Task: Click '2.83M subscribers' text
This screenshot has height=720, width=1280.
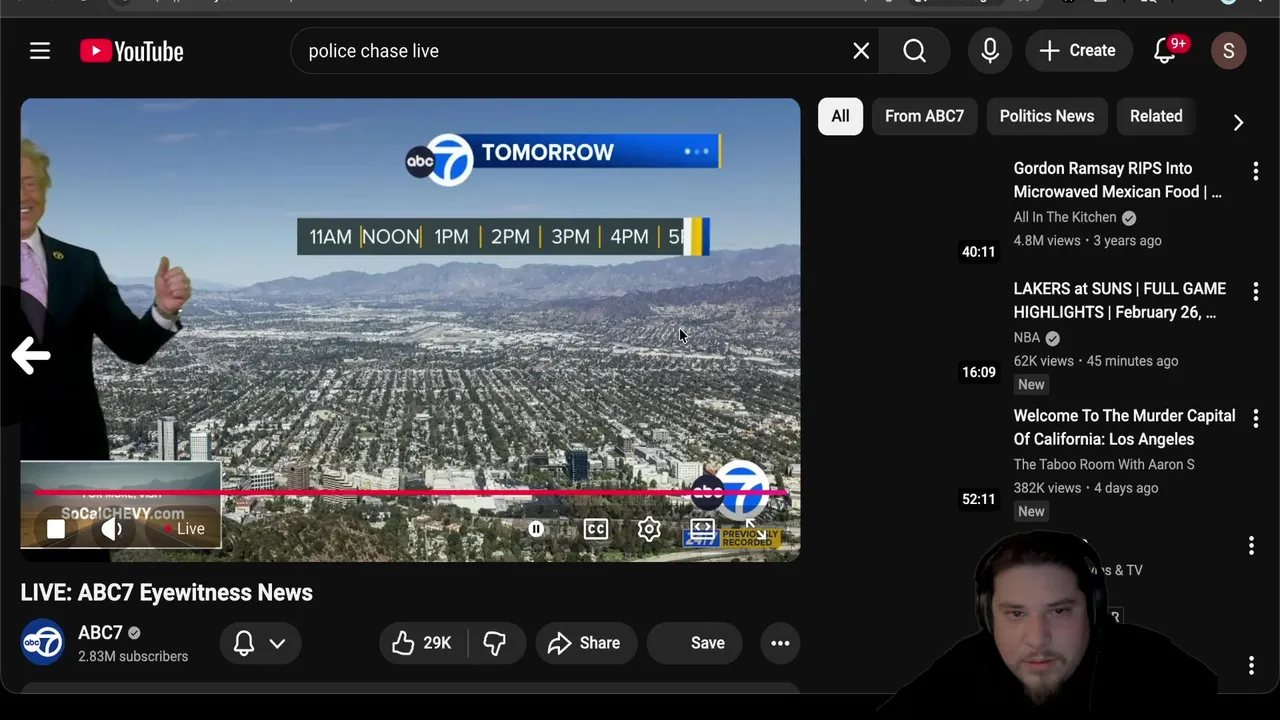Action: point(133,656)
